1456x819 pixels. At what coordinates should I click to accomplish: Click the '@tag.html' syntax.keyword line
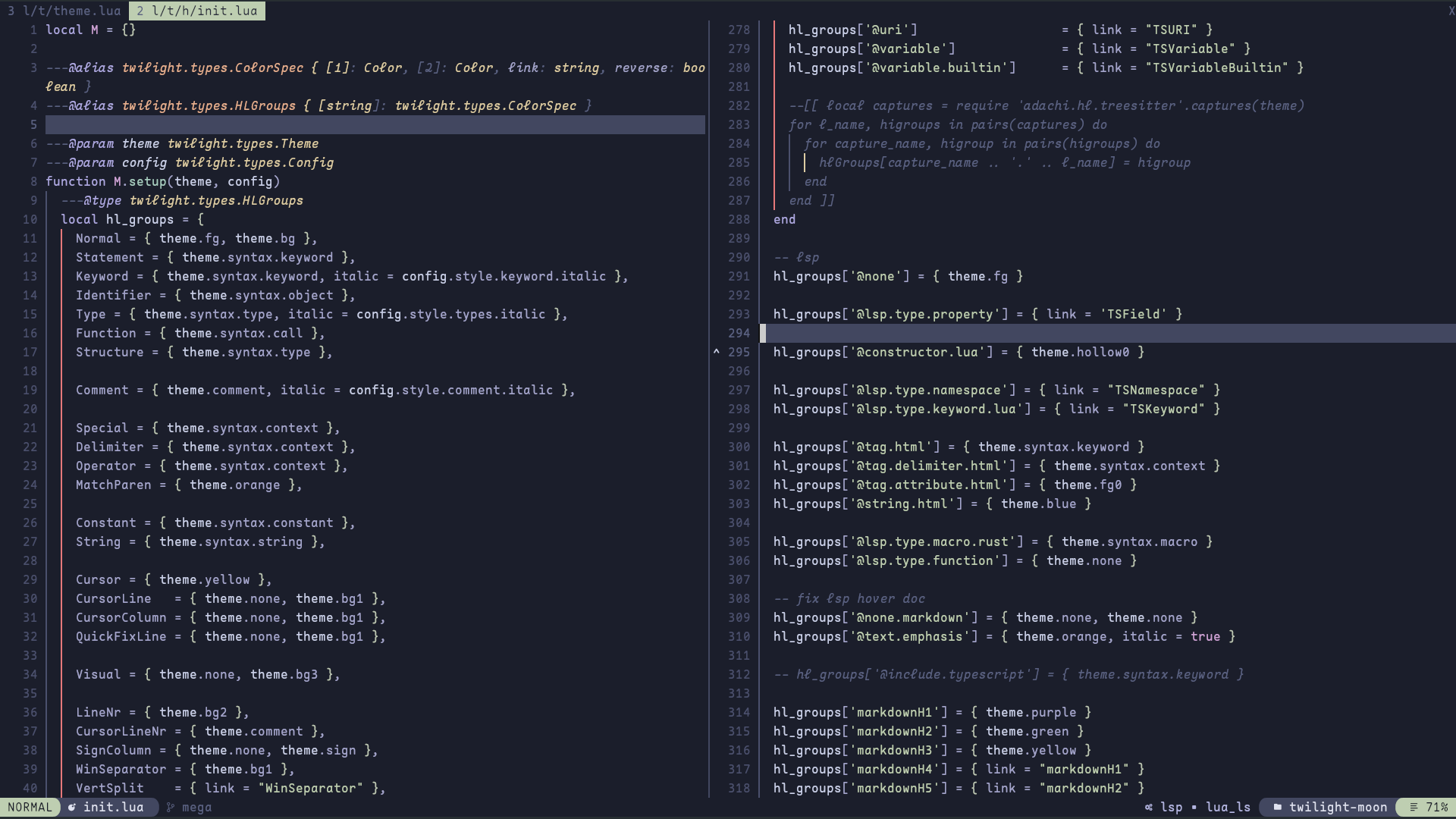point(959,447)
